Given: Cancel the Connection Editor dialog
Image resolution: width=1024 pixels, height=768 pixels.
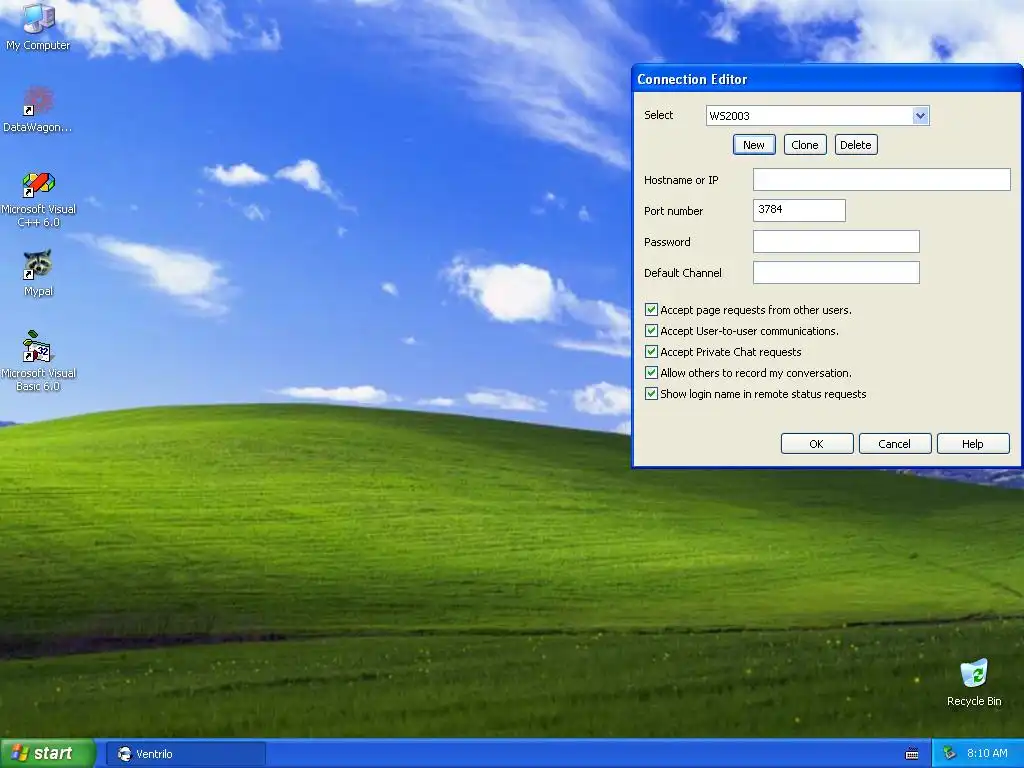Looking at the screenshot, I should coord(895,443).
